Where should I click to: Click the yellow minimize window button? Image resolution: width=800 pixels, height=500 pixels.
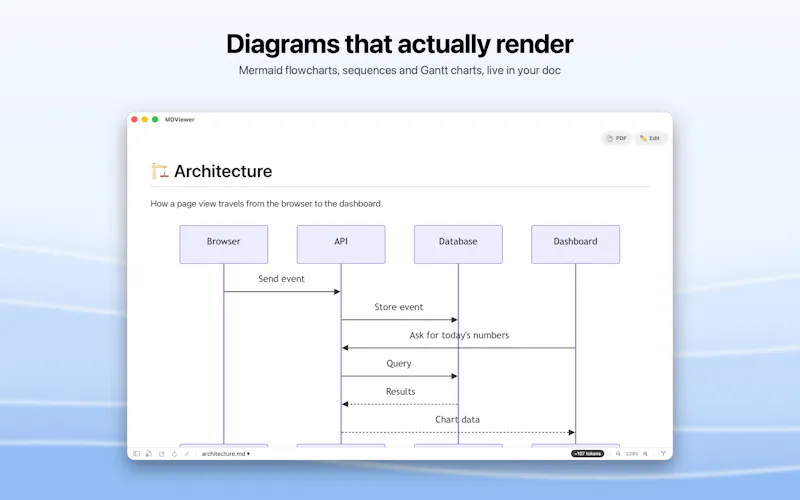(145, 119)
